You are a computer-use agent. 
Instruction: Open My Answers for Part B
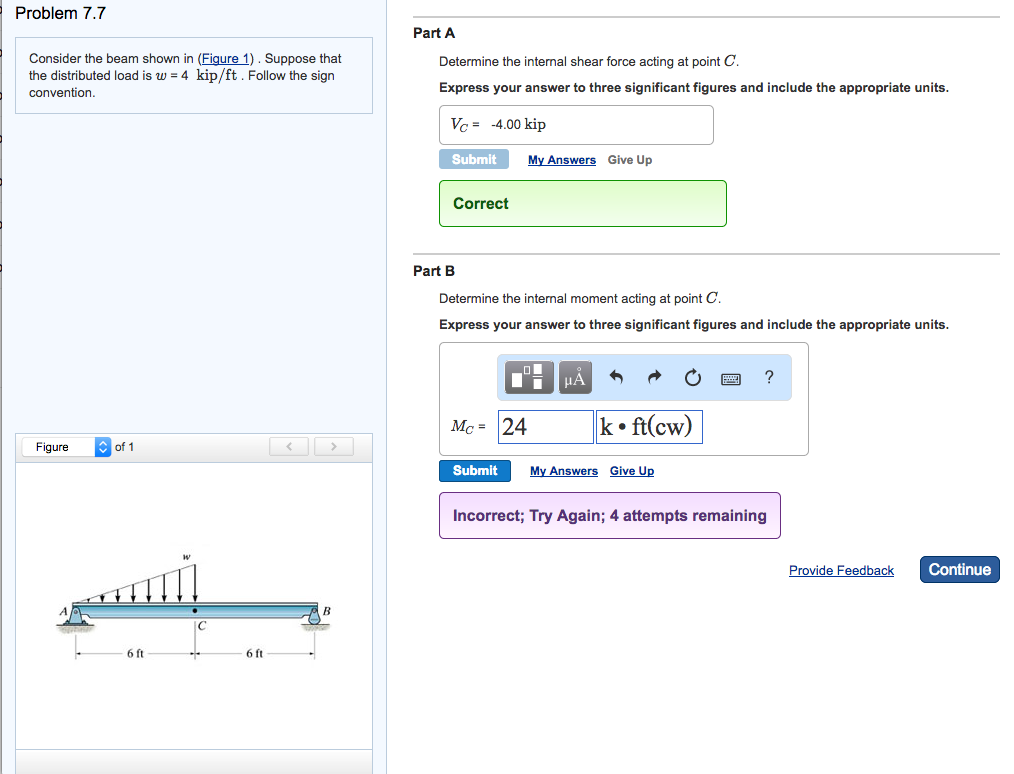coord(564,471)
